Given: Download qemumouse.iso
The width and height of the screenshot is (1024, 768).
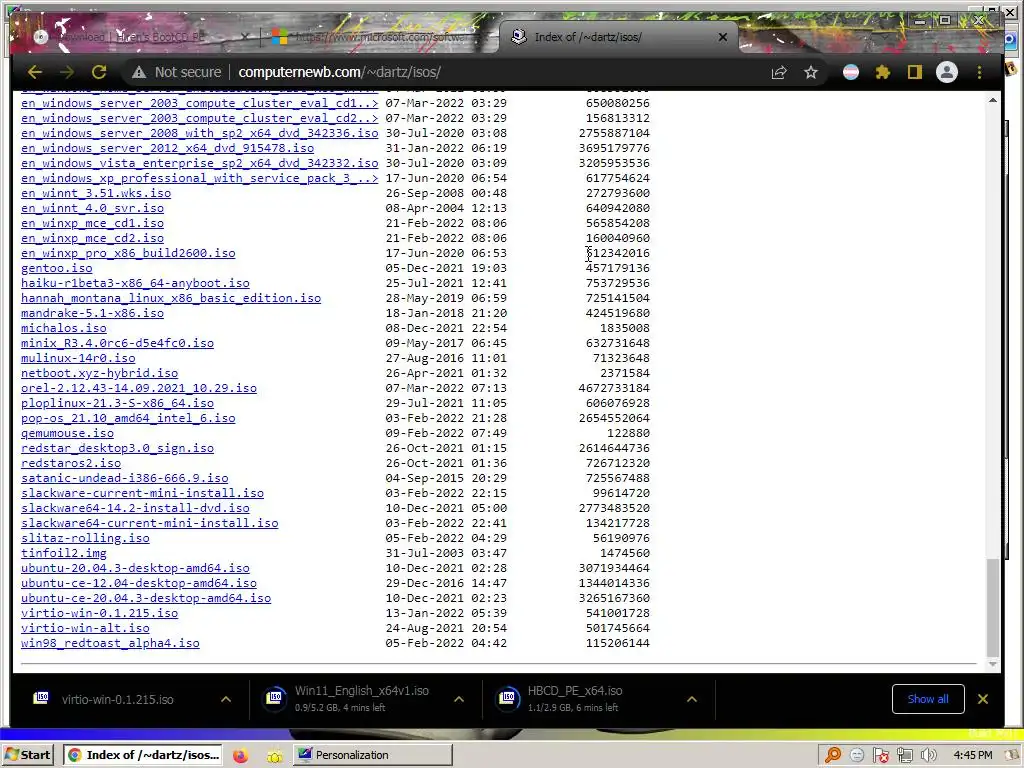Looking at the screenshot, I should pos(67,434).
